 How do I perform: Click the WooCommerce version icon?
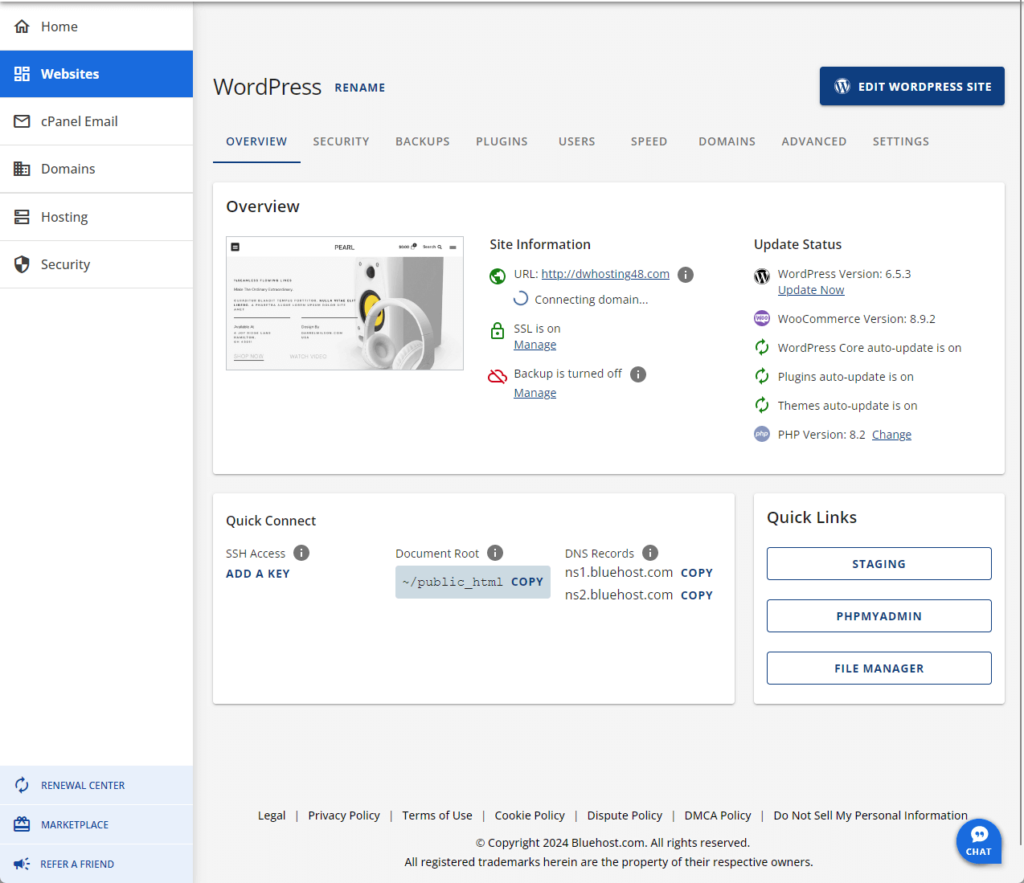tap(761, 319)
